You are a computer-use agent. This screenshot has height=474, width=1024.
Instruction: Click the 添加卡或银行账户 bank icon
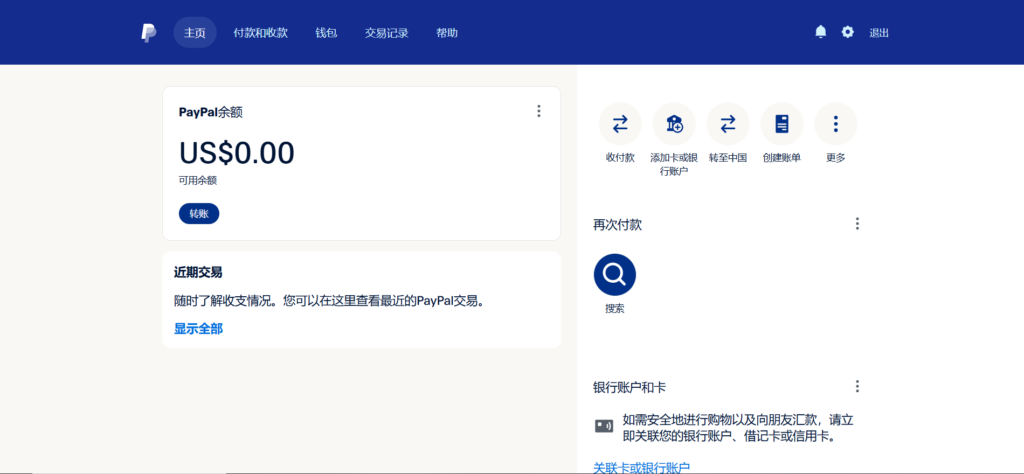pyautogui.click(x=674, y=124)
